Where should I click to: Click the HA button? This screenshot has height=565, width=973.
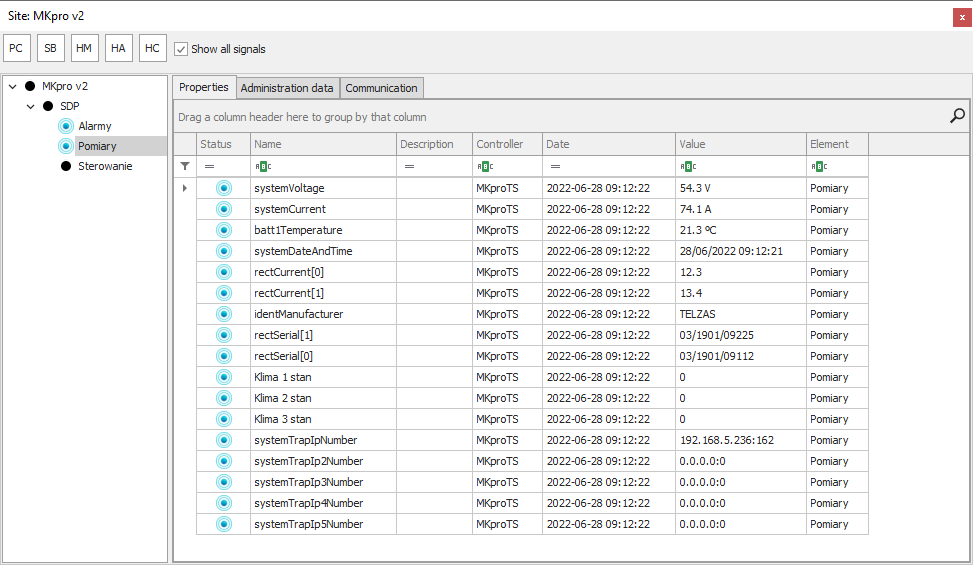119,48
